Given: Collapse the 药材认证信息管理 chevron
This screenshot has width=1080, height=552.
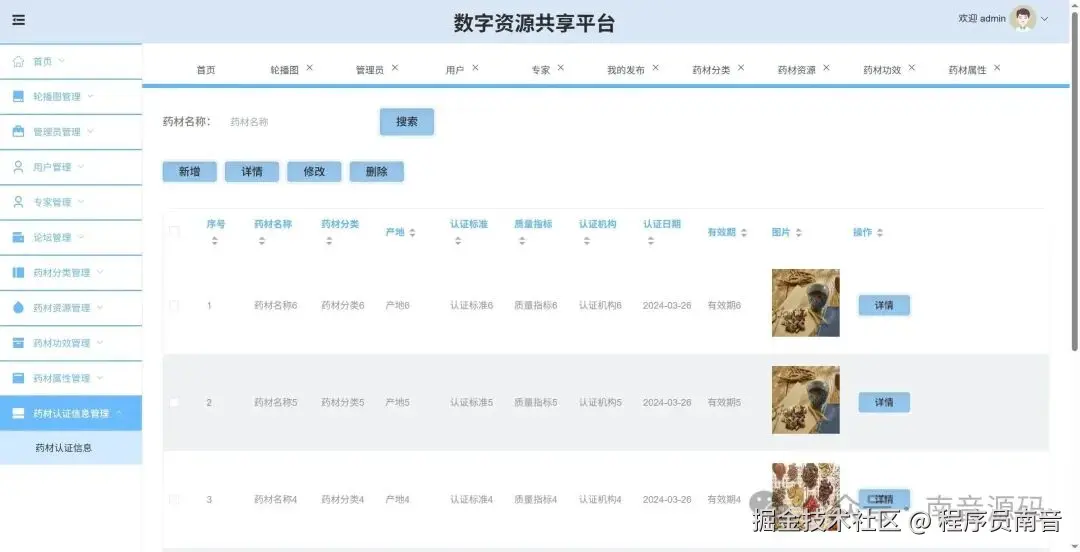Looking at the screenshot, I should 118,413.
